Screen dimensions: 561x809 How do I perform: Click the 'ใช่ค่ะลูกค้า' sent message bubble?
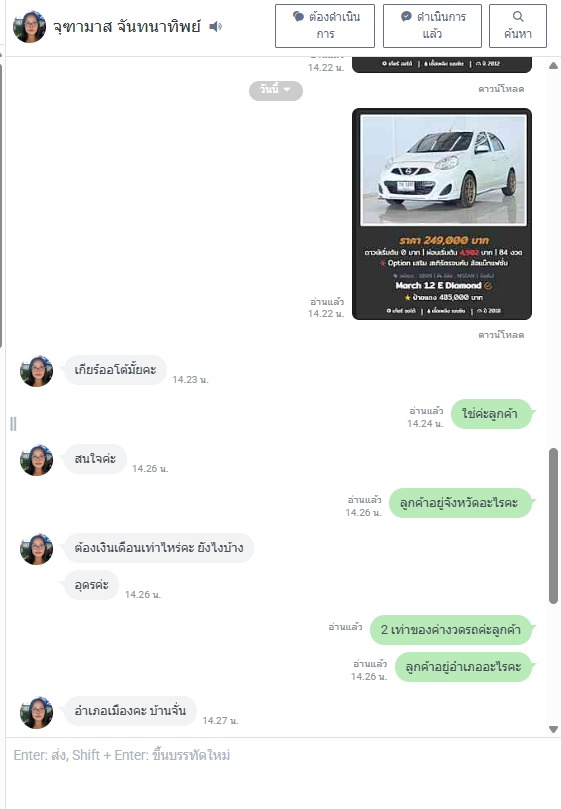click(490, 414)
